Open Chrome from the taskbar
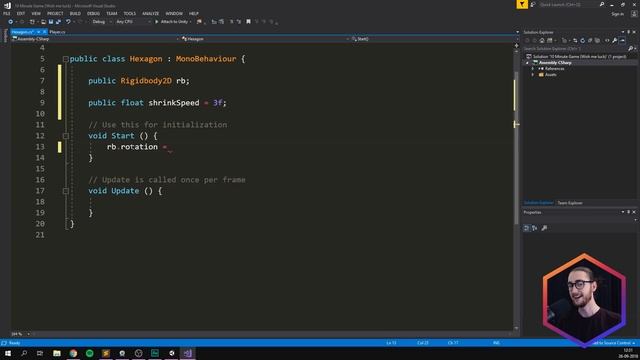 tap(73, 353)
